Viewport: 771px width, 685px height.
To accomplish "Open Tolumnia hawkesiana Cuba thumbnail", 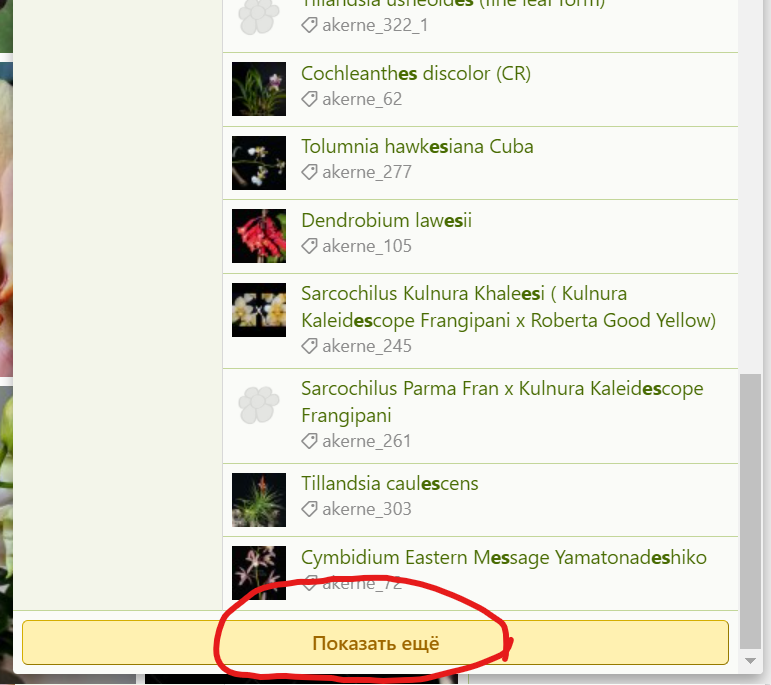I will pos(259,163).
